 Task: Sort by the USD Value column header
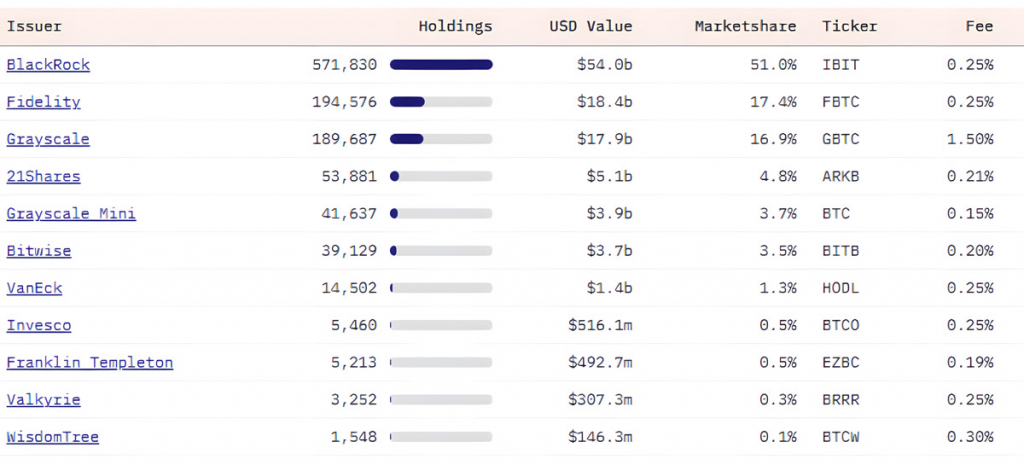[591, 26]
